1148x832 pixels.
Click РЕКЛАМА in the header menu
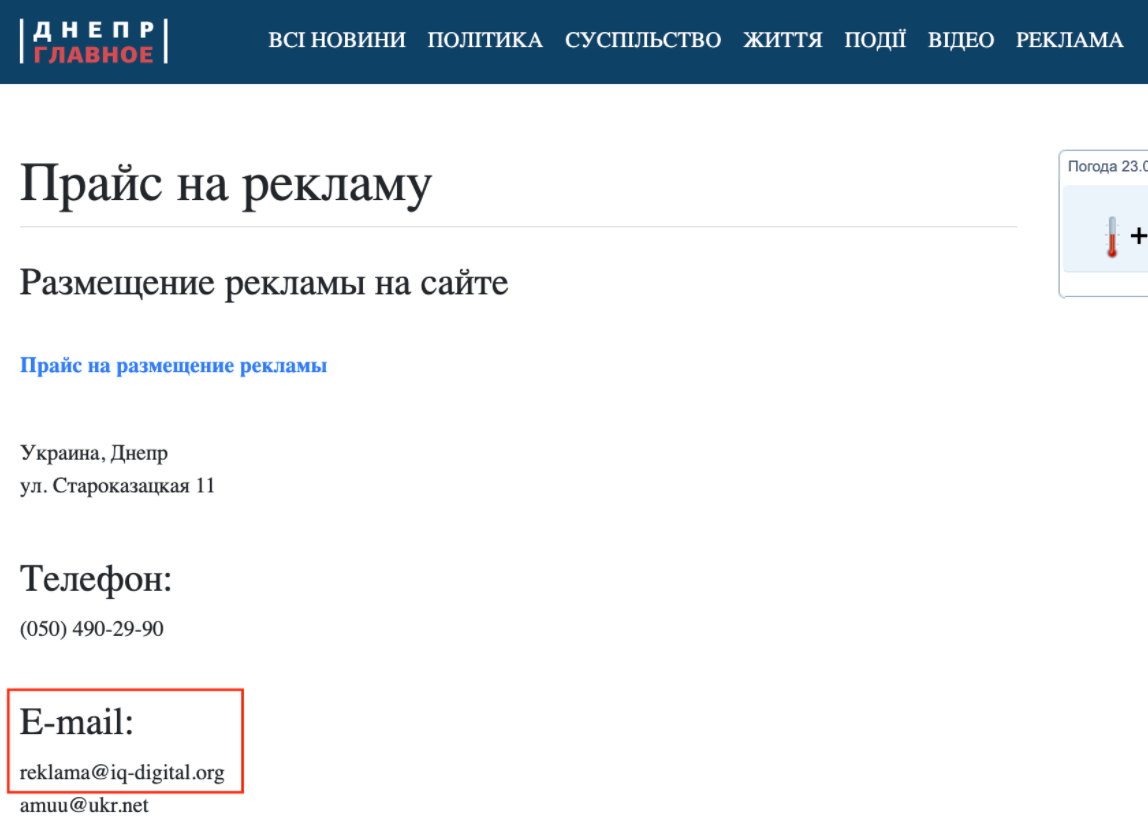pos(1069,40)
